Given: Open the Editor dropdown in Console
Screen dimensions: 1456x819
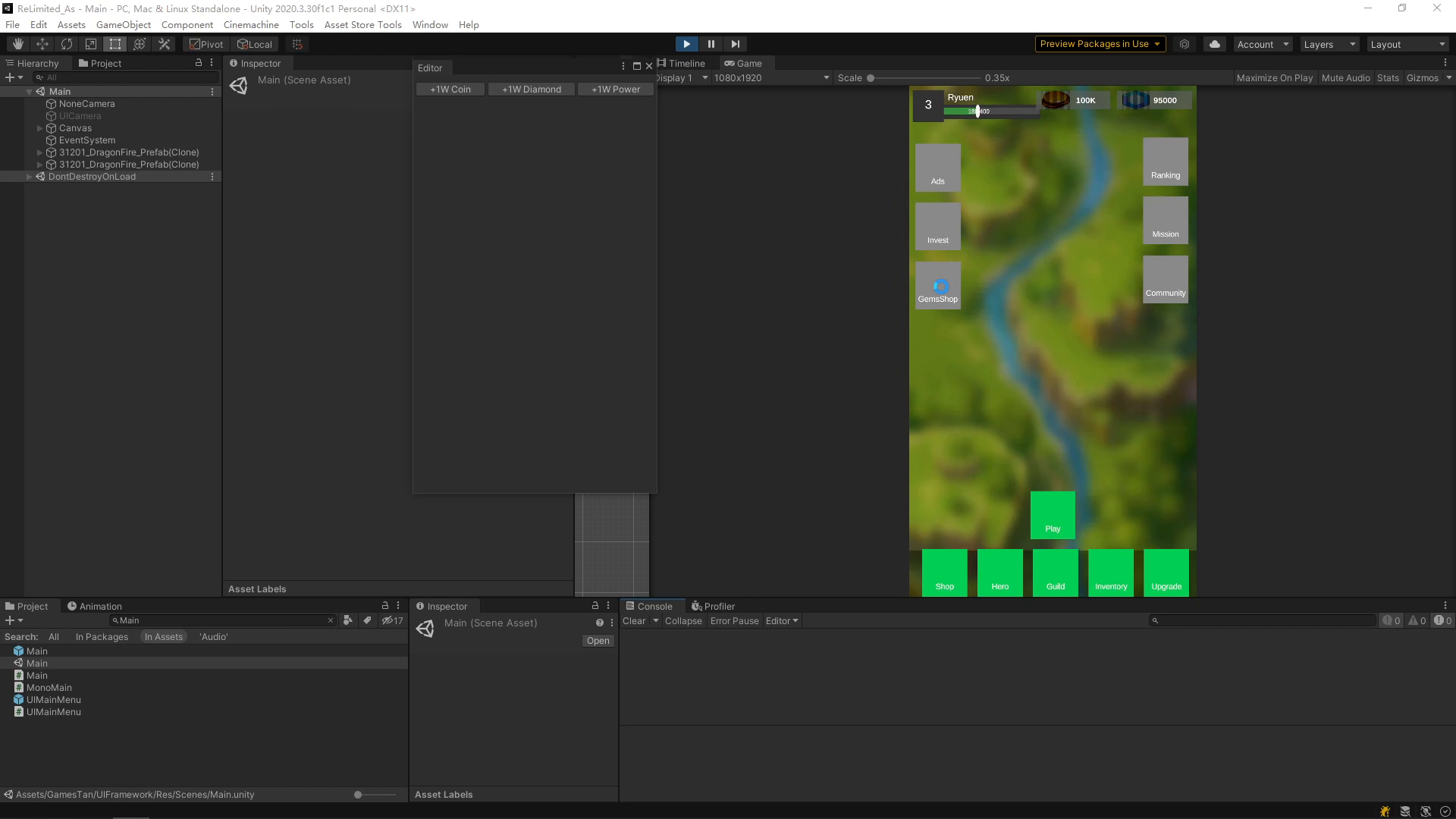Looking at the screenshot, I should pyautogui.click(x=782, y=620).
